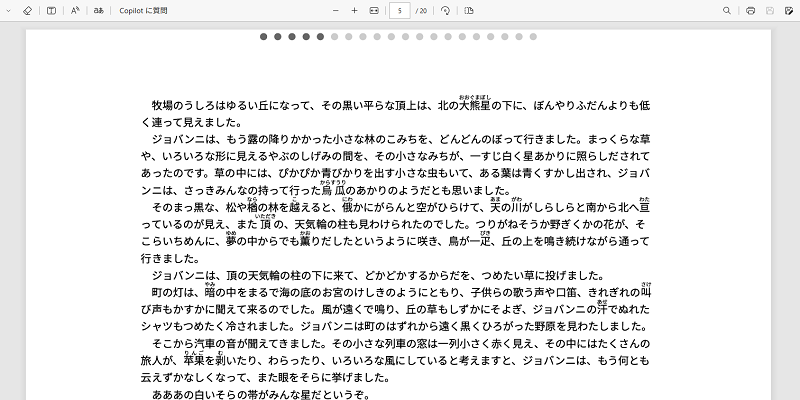Rotate the PDF page
800x400 pixels.
(445, 11)
